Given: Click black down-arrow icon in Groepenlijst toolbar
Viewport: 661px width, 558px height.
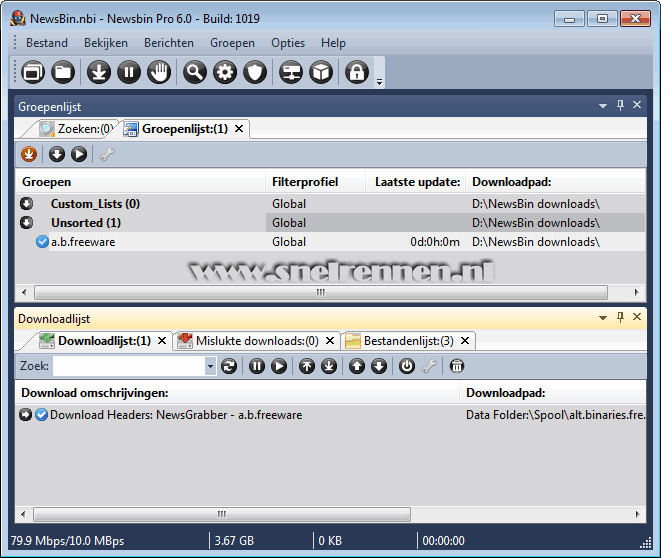Looking at the screenshot, I should 57,154.
